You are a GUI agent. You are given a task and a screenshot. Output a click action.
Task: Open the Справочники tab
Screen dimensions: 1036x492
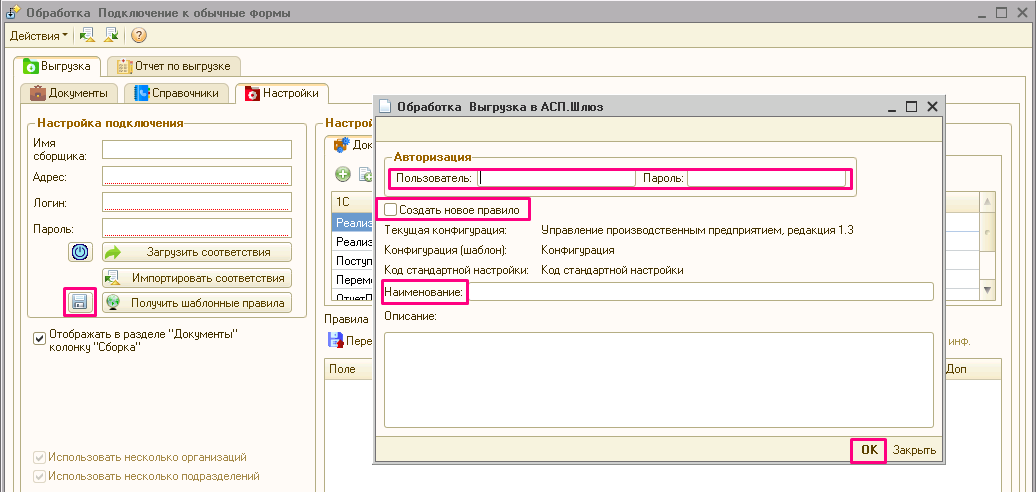coord(176,94)
